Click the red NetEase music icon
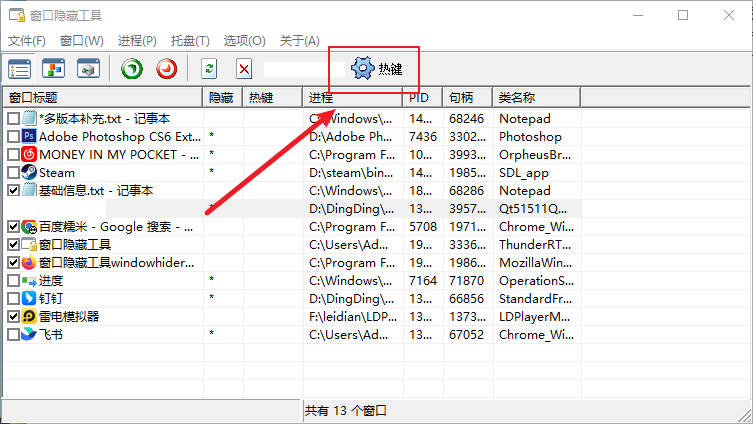This screenshot has height=424, width=753. [x=29, y=154]
